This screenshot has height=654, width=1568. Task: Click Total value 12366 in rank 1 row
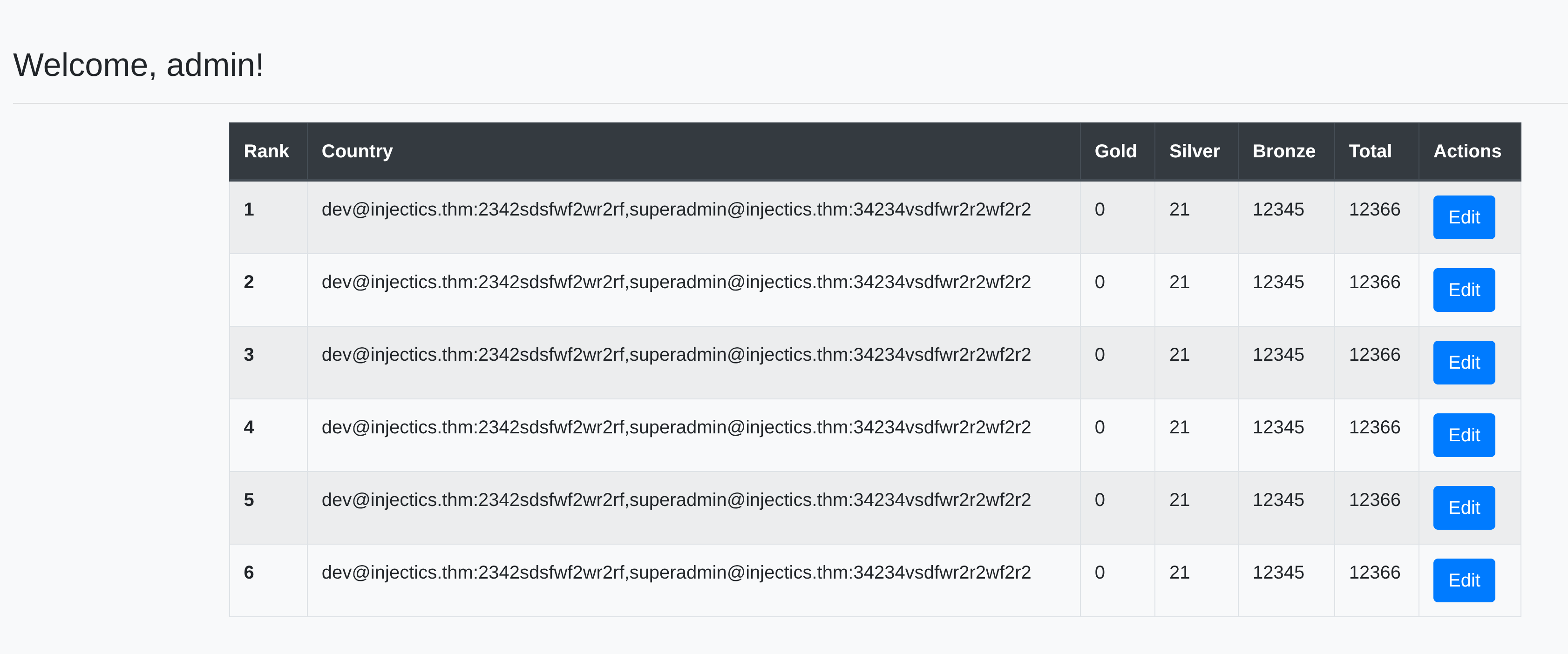(x=1374, y=209)
